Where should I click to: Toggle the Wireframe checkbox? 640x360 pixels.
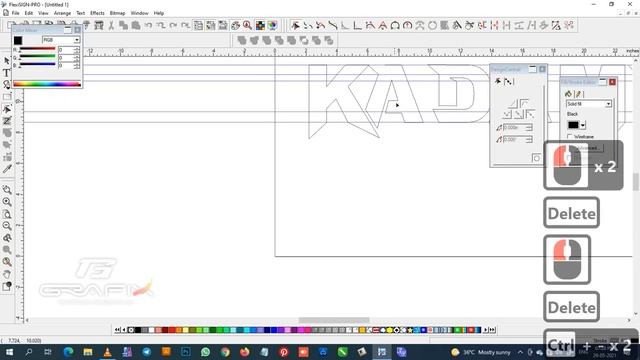[570, 137]
